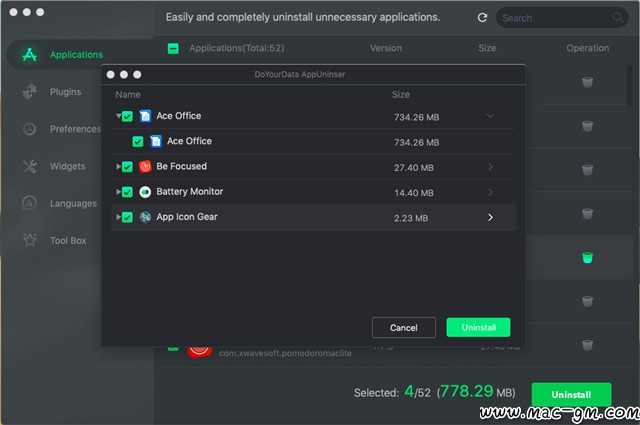Collapse the Ace Office disclosure triangle

(118, 116)
